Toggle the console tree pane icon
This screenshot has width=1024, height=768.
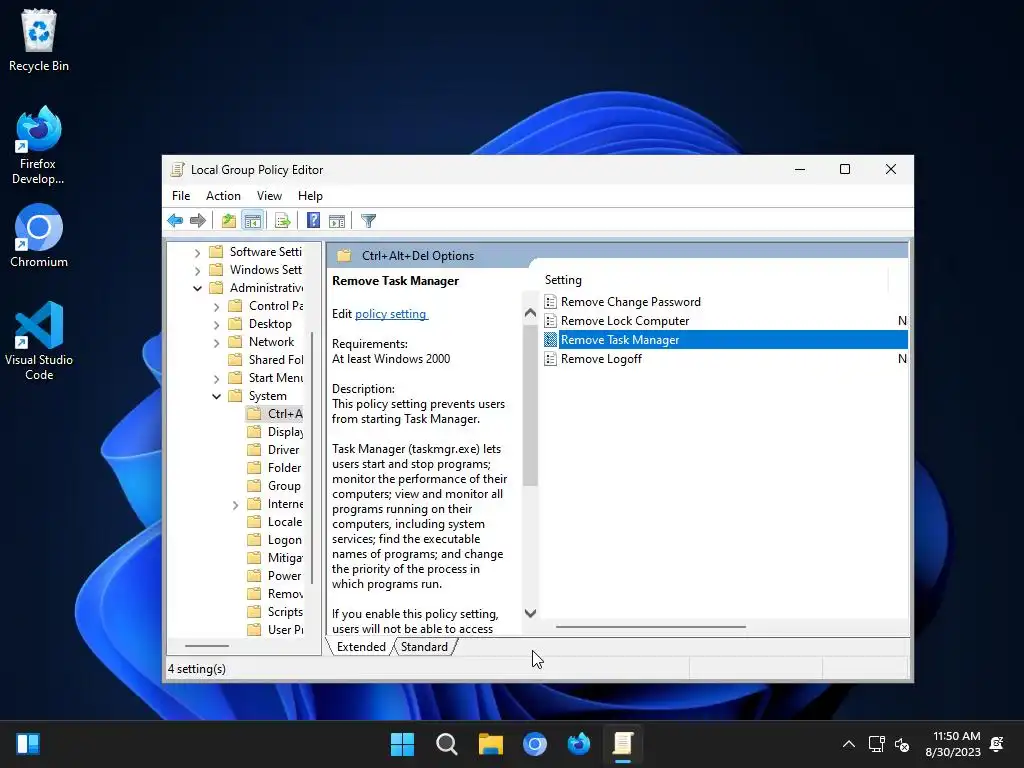click(x=252, y=221)
